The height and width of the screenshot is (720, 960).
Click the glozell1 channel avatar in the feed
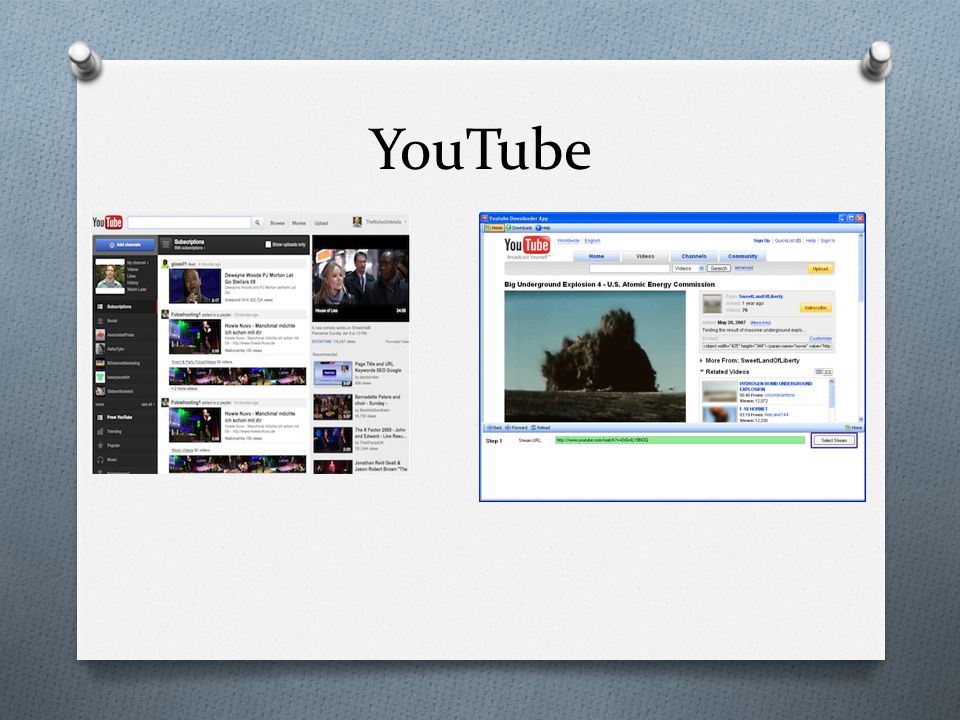(x=165, y=264)
